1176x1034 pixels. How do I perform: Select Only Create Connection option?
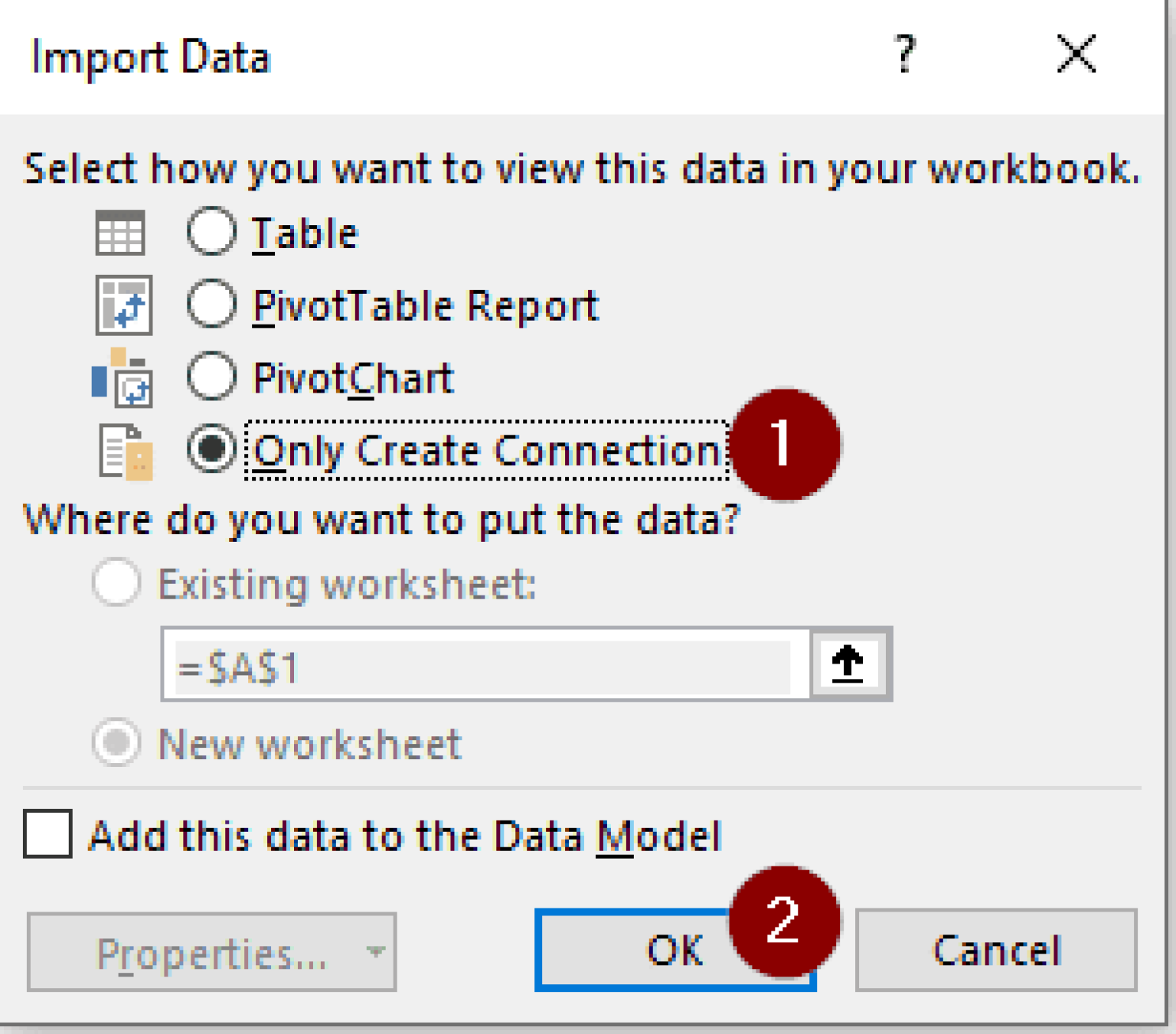tap(212, 450)
